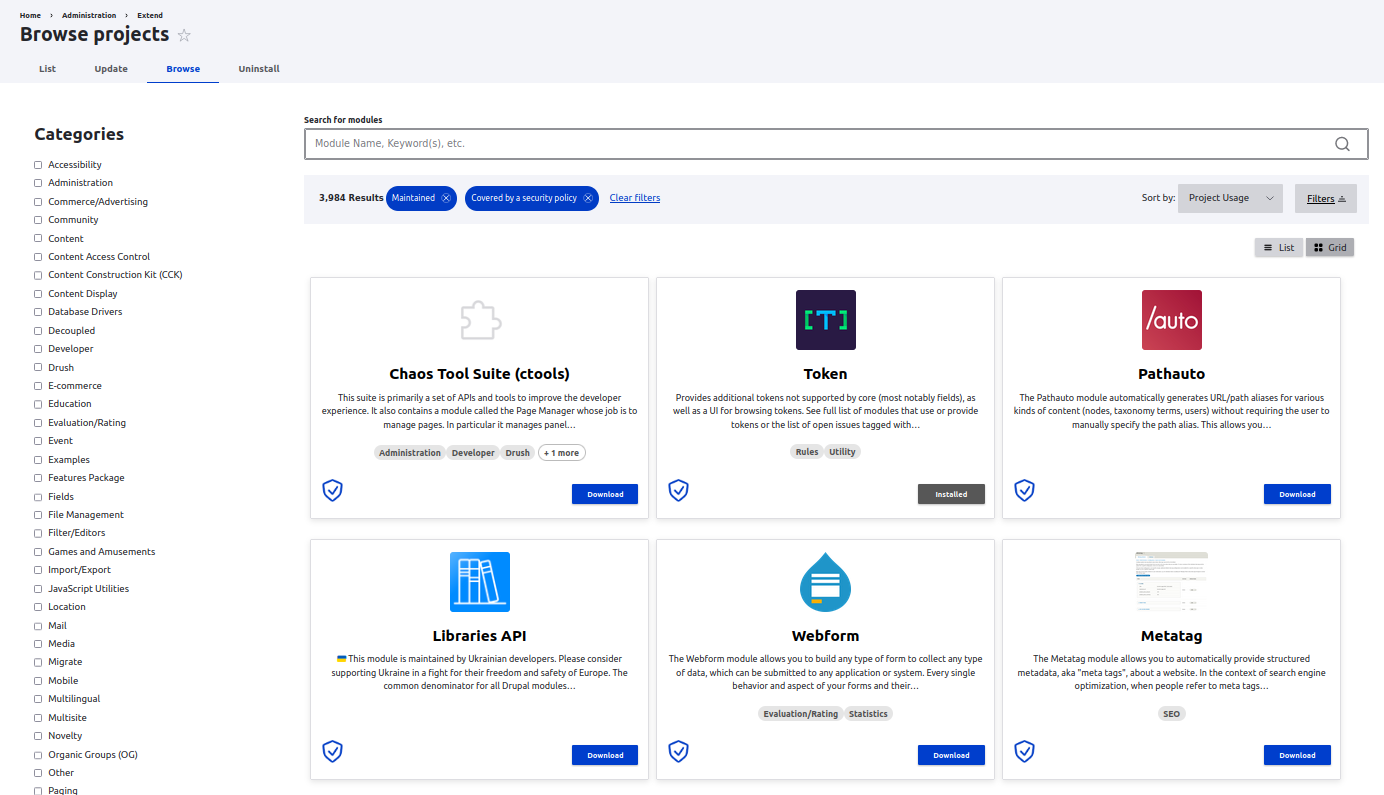Click the Drush tag on ctools card
Viewport: 1384px width, 795px height.
(x=518, y=453)
